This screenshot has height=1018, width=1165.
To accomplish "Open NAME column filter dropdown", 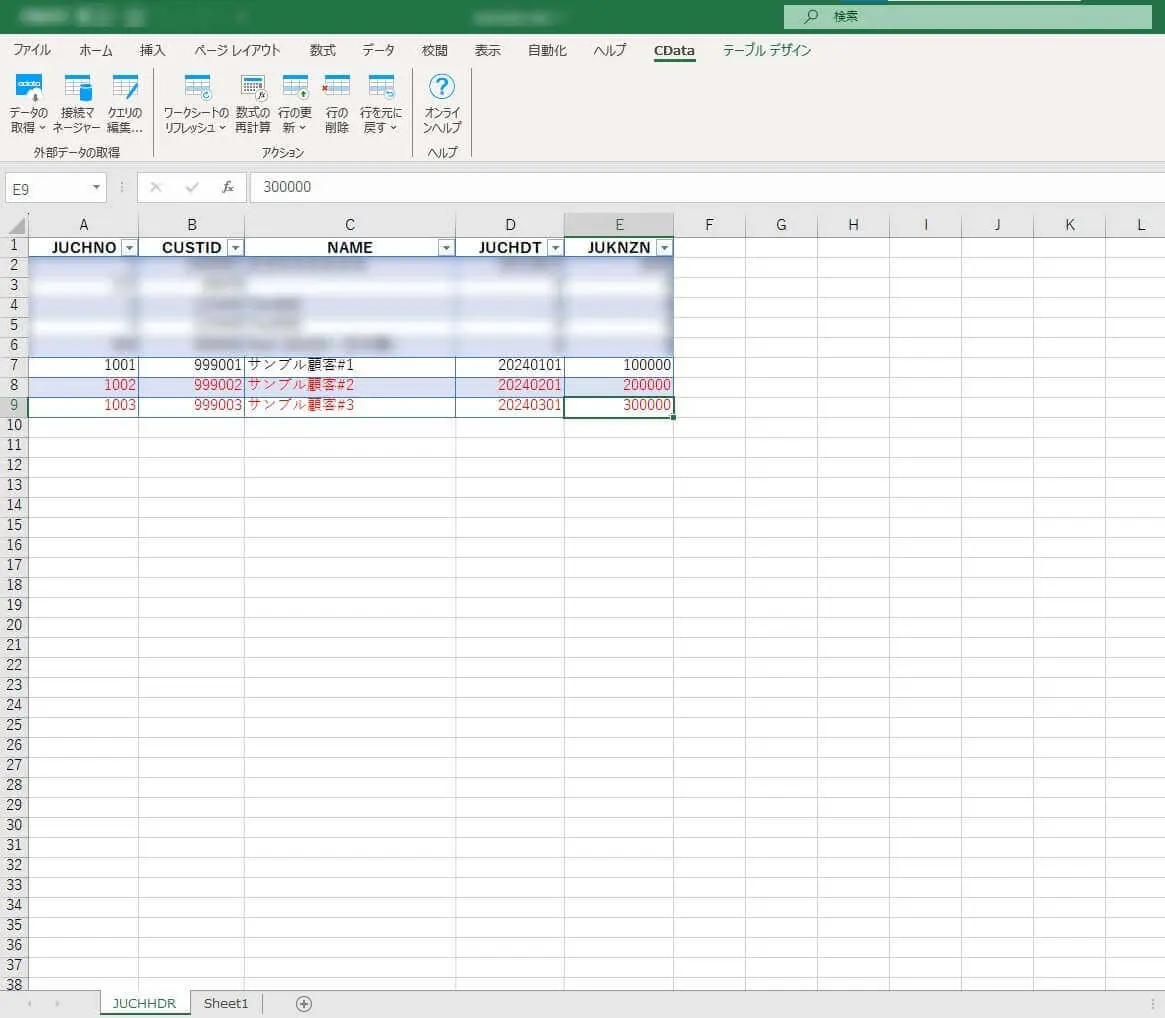I will 446,247.
